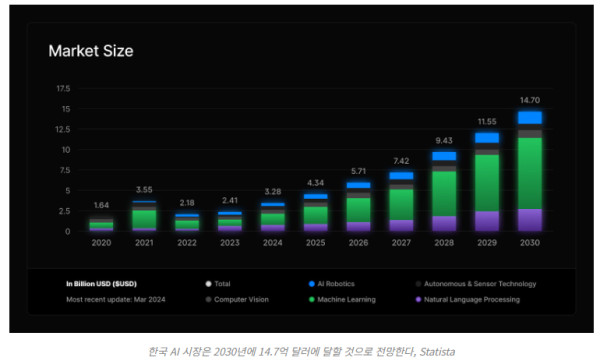Click the Statista caption below chart

coord(302,351)
